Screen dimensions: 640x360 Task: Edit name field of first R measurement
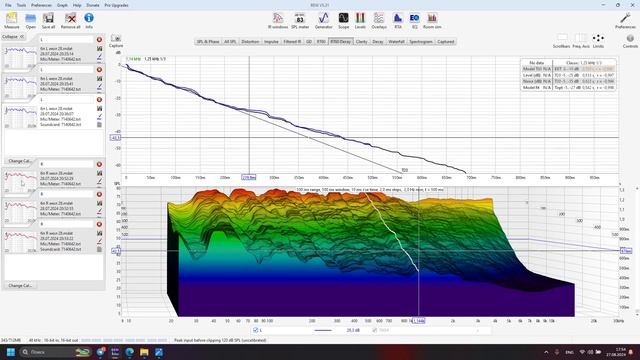66,164
